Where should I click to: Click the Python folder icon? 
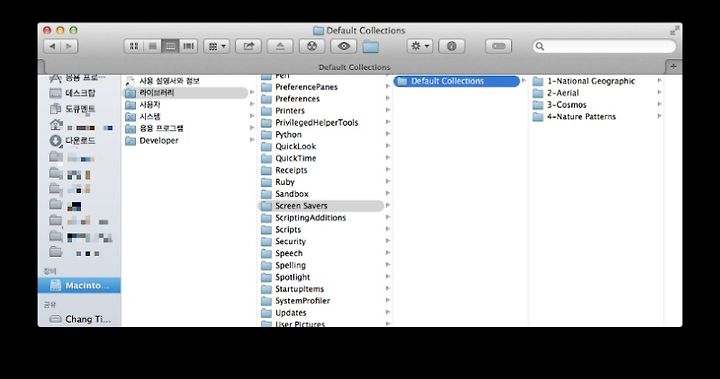tap(266, 135)
